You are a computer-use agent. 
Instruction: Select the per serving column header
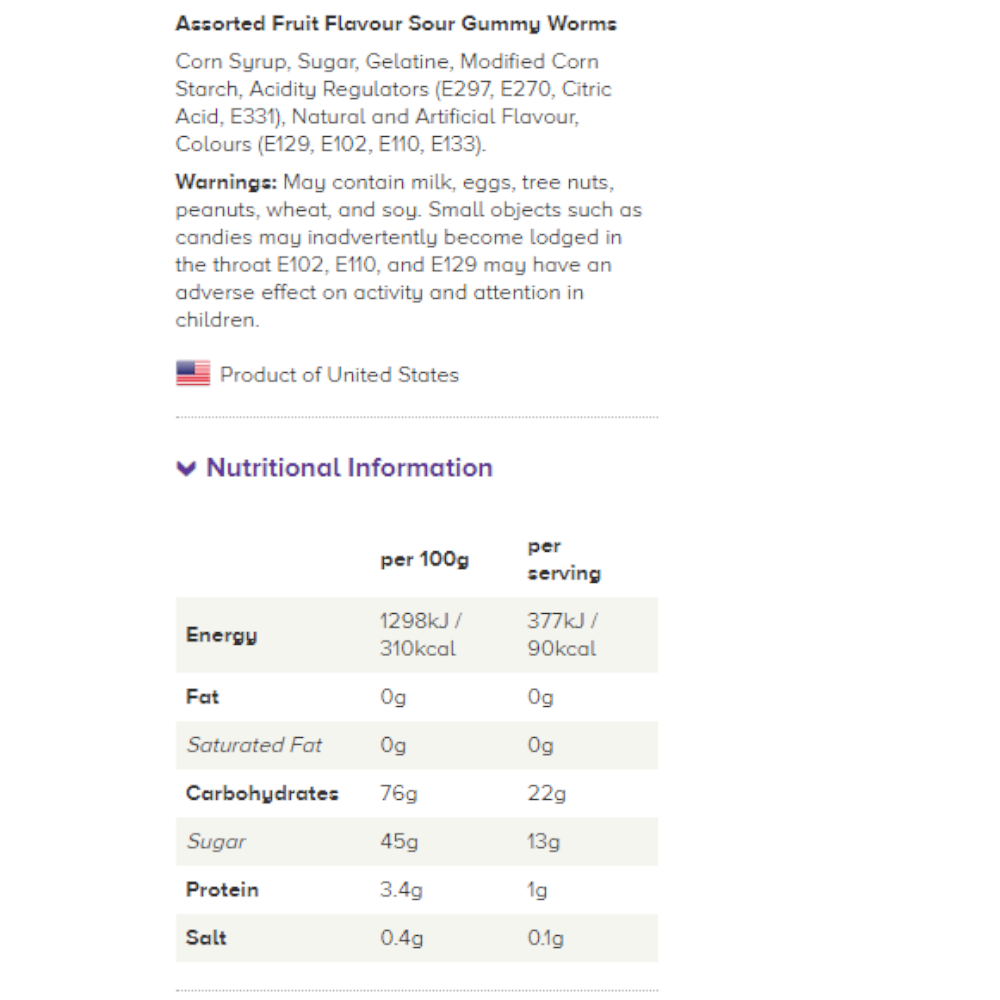[564, 560]
